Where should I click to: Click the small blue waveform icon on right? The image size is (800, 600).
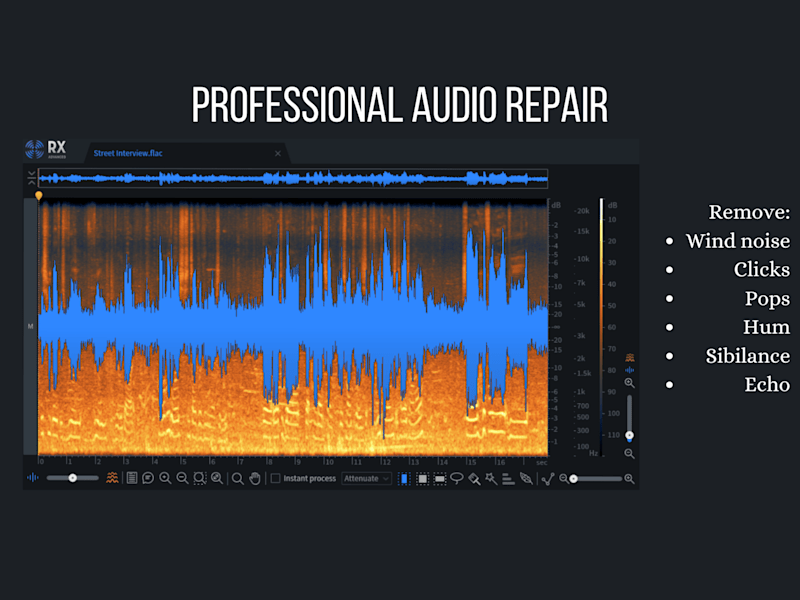[630, 369]
